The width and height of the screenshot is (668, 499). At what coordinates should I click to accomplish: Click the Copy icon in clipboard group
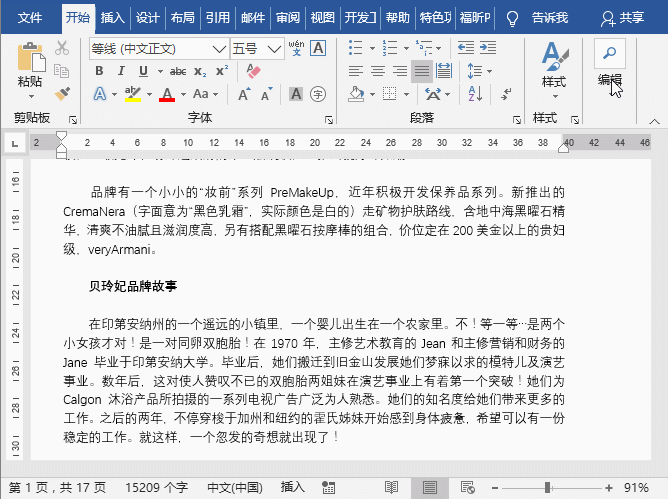click(x=62, y=71)
